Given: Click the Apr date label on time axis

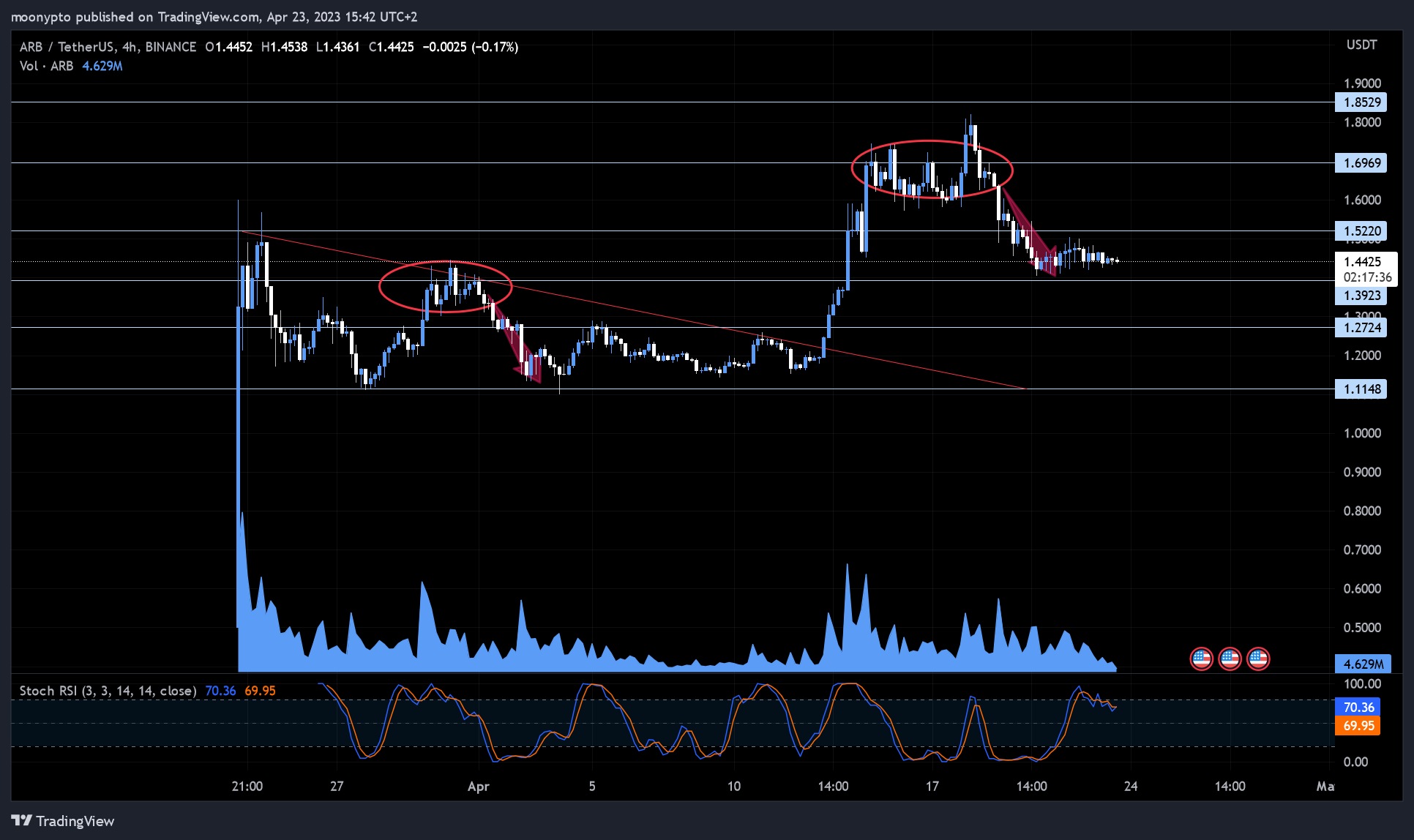Looking at the screenshot, I should tap(478, 787).
